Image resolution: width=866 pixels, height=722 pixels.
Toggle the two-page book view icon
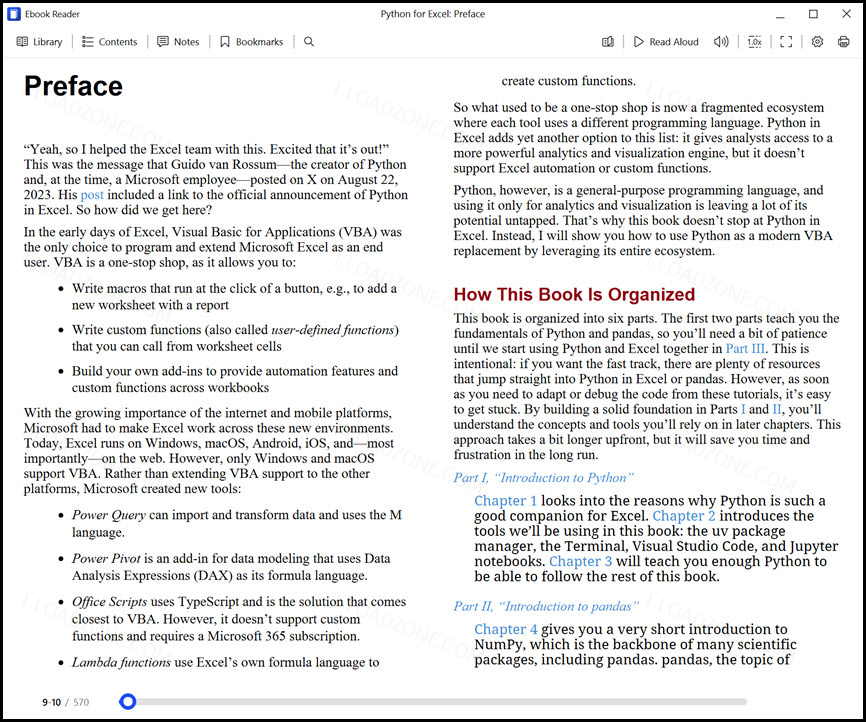[608, 41]
